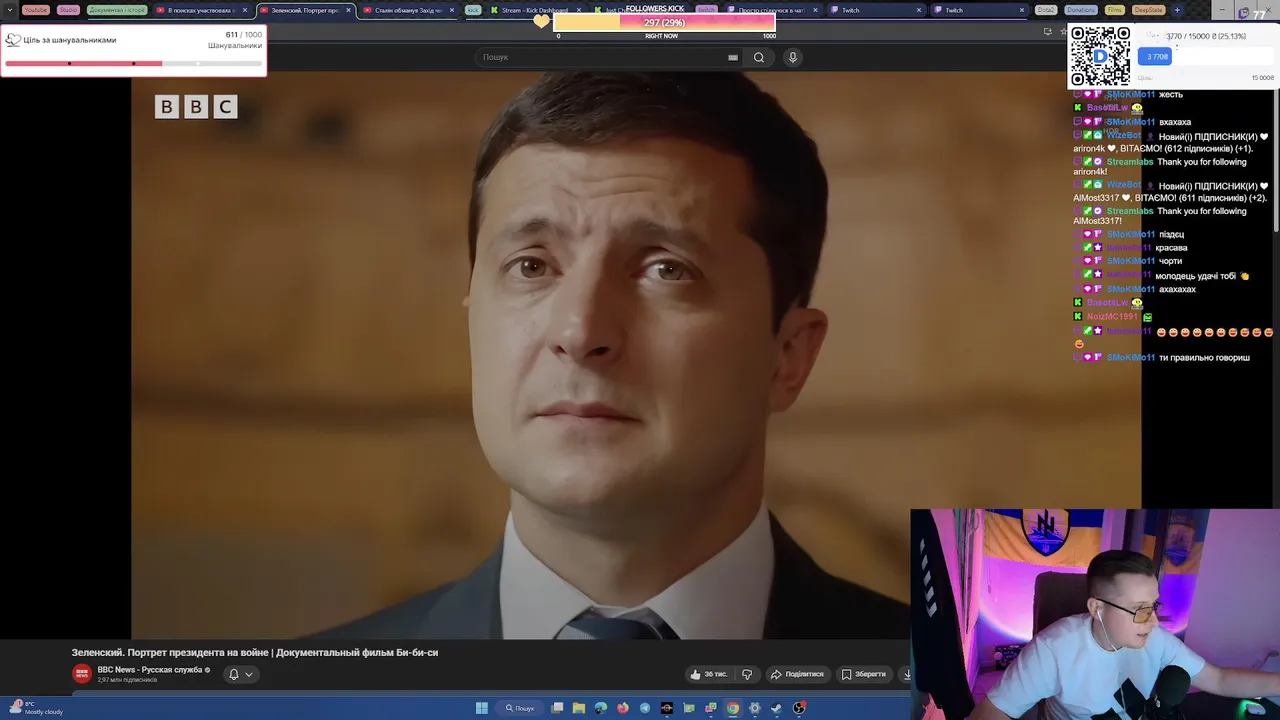Open the new tab plus button
The height and width of the screenshot is (720, 1280).
click(1177, 10)
